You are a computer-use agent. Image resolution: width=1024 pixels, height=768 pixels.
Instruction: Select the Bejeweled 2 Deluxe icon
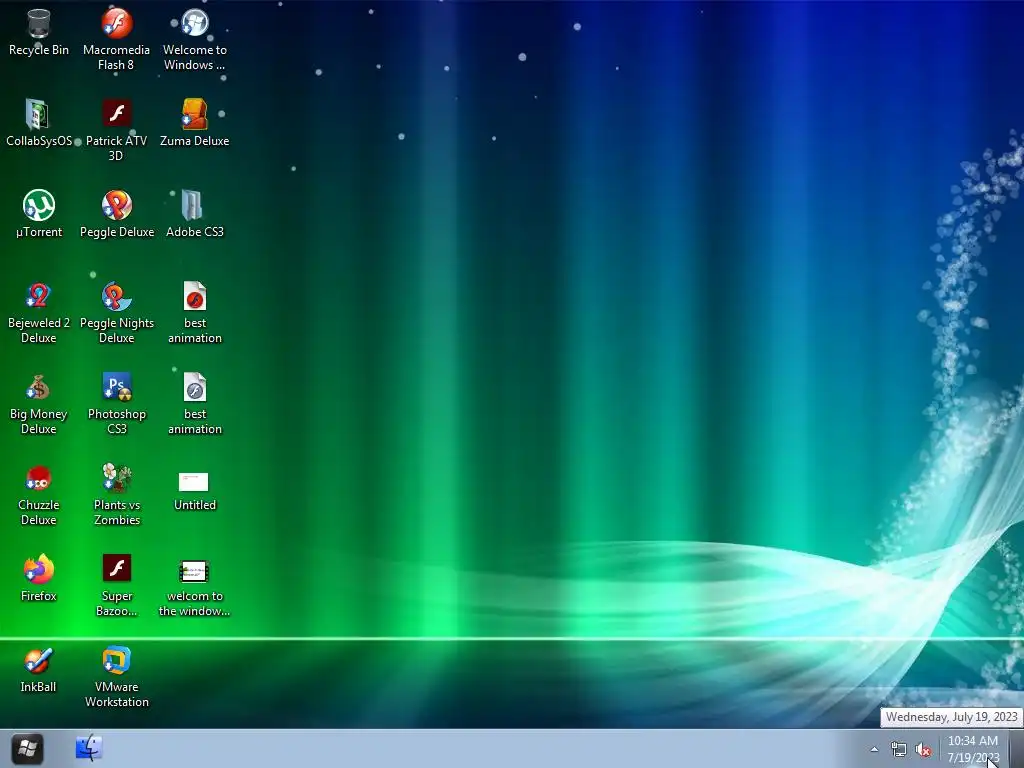coord(39,312)
